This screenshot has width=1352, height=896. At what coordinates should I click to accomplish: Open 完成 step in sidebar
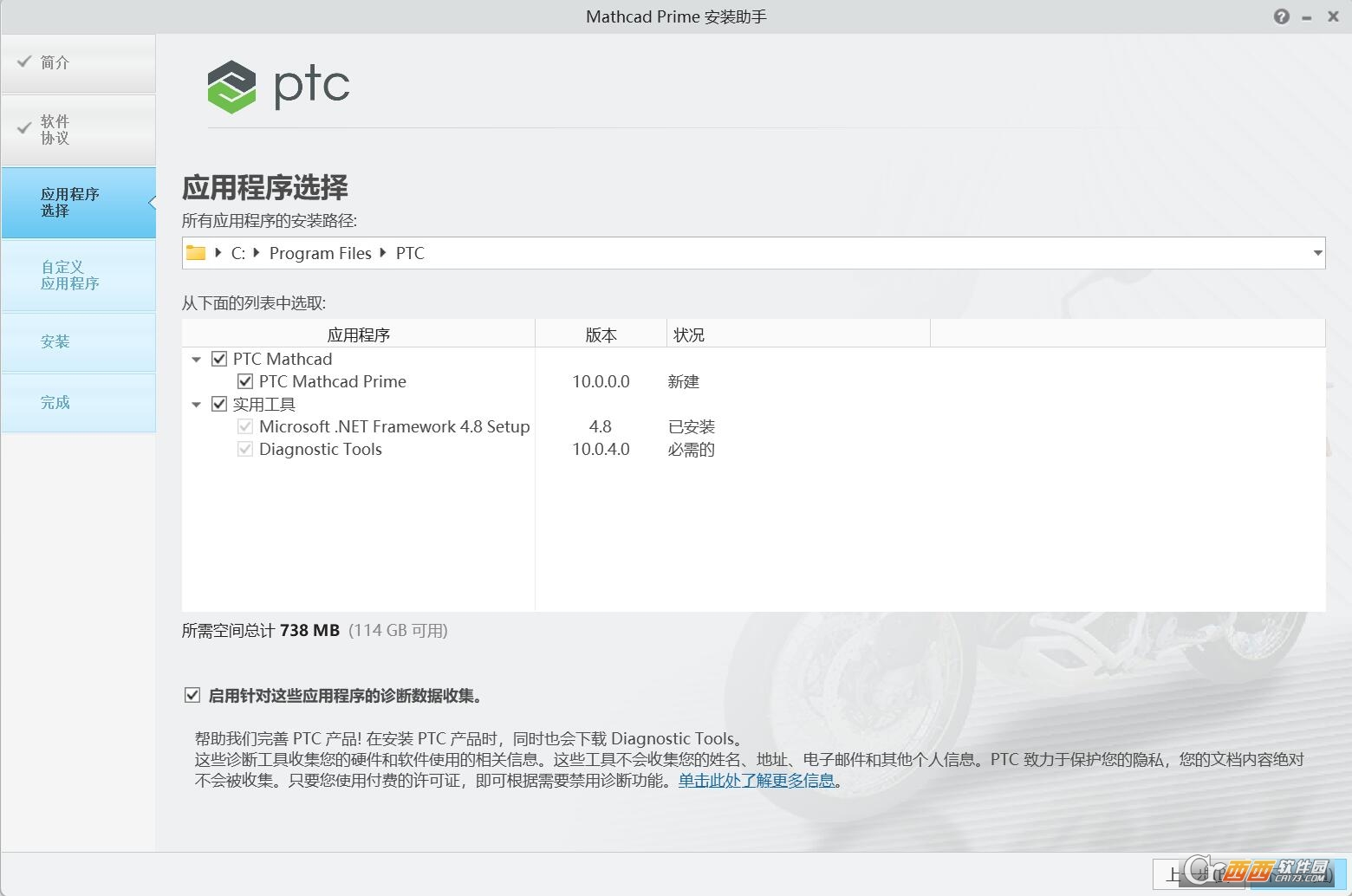pyautogui.click(x=79, y=403)
